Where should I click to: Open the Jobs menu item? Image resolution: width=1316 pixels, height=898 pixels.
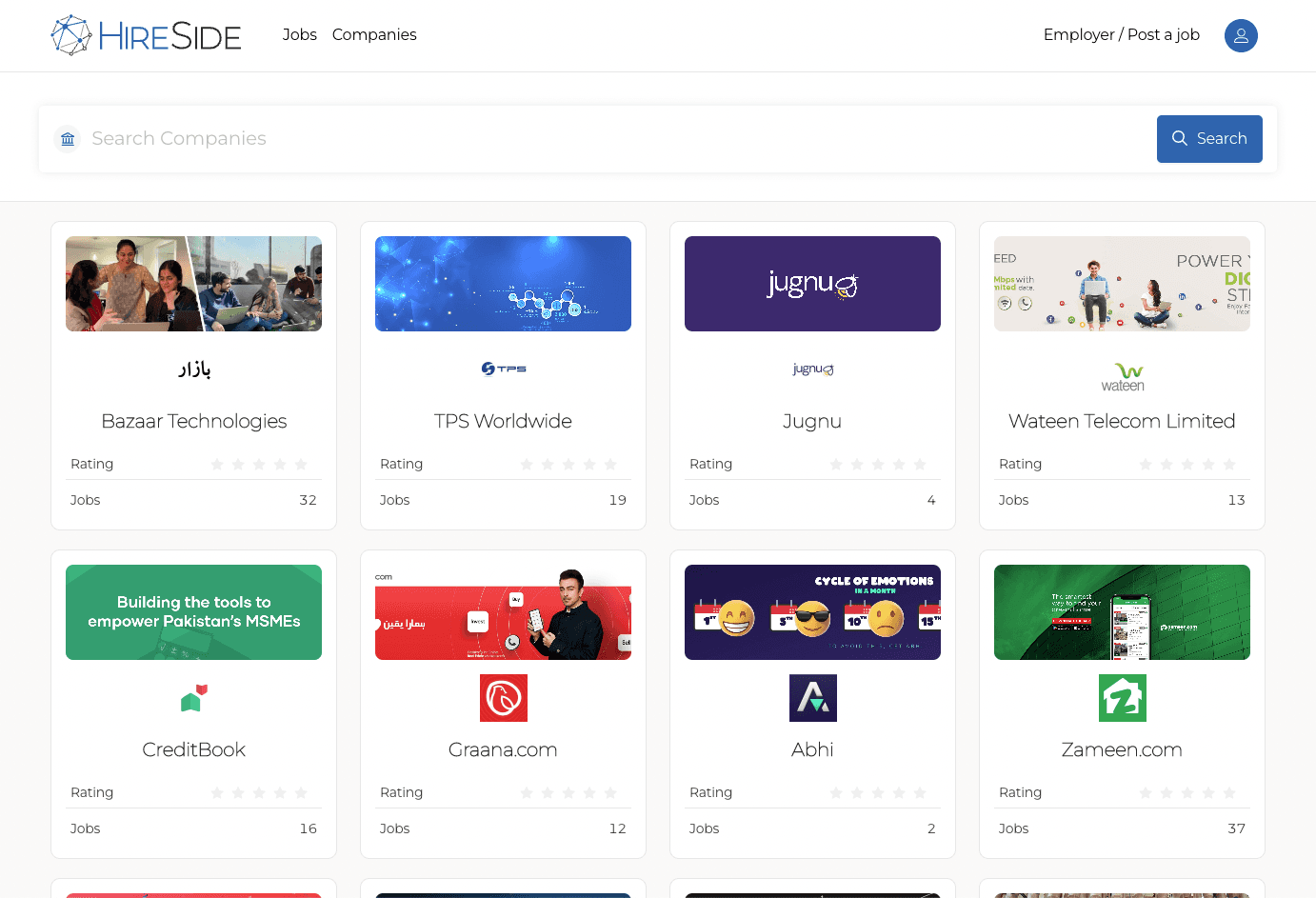pyautogui.click(x=299, y=35)
